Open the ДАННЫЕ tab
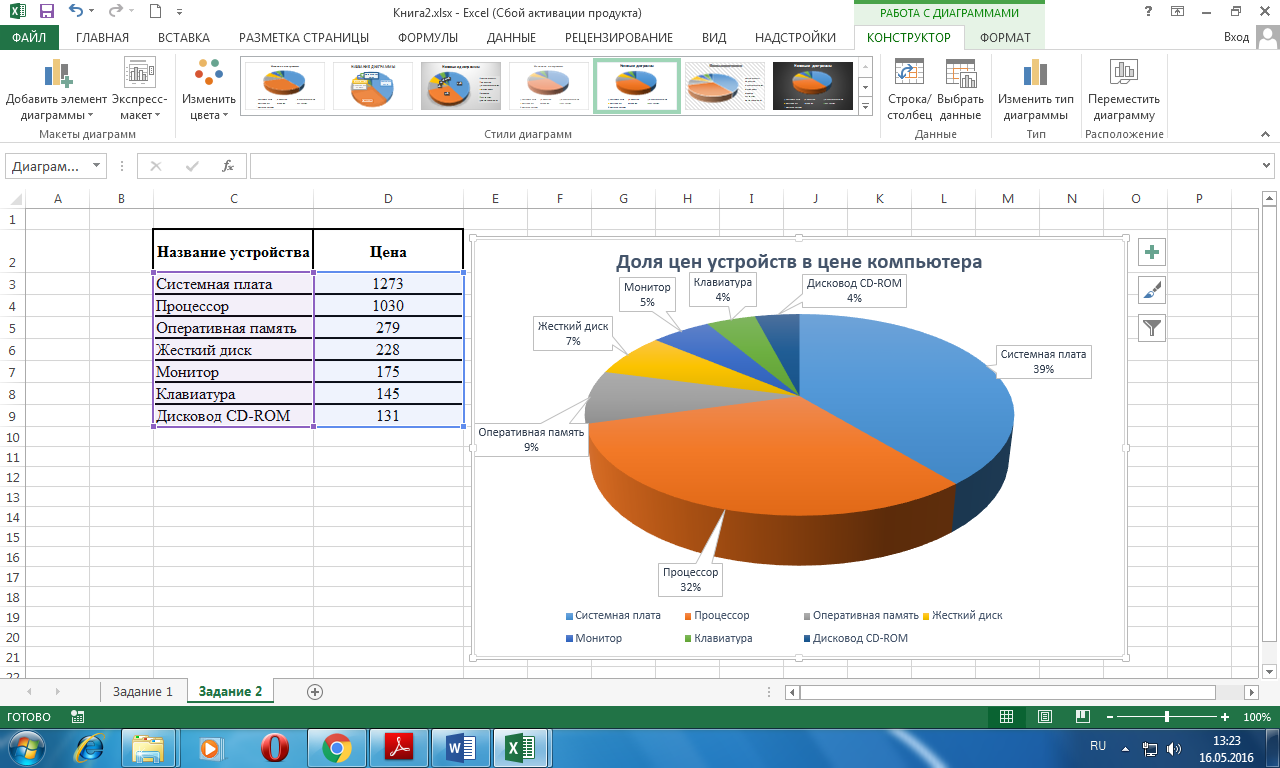The width and height of the screenshot is (1280, 768). [511, 38]
